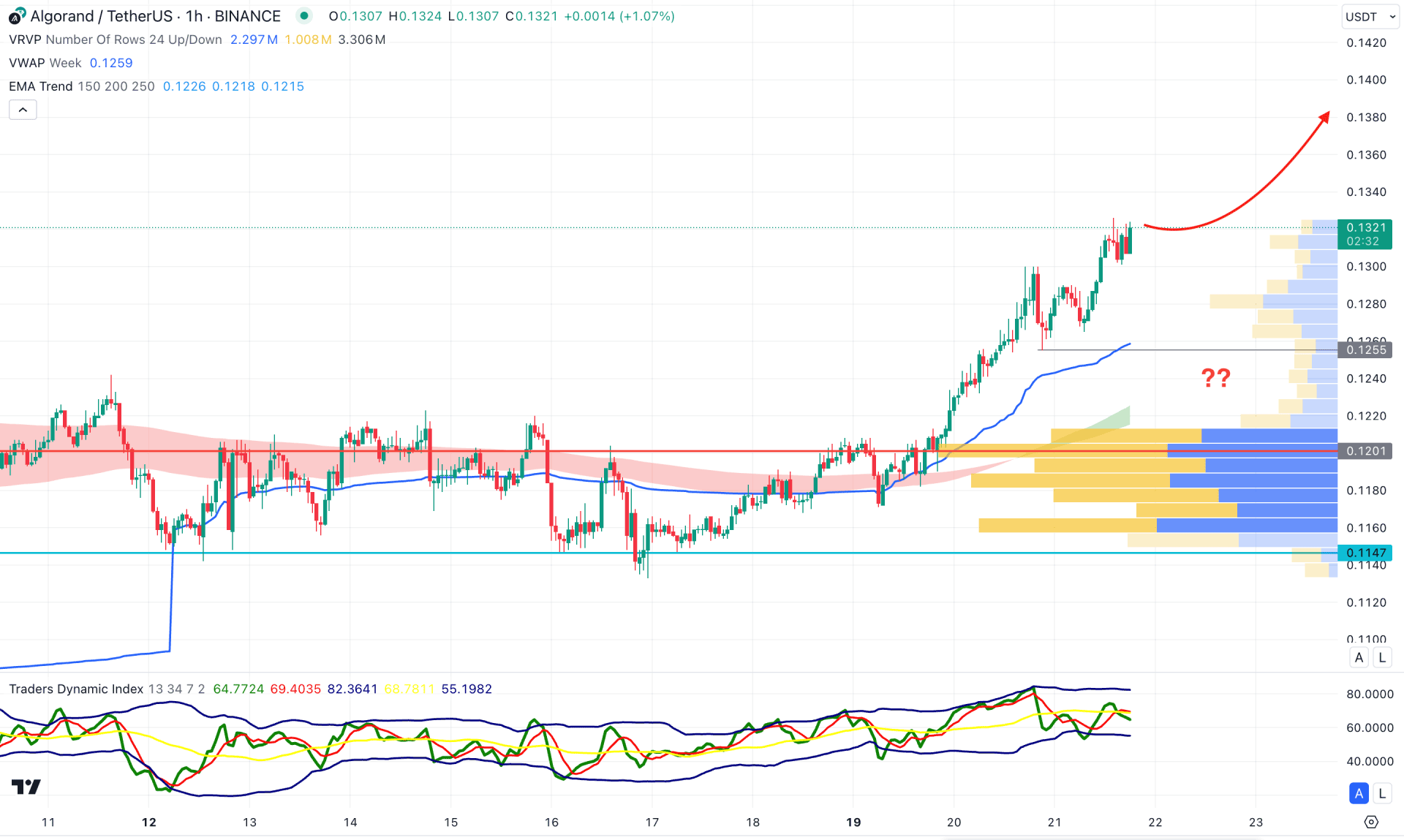1404x840 pixels.
Task: Click the red 0.1201 price line label
Action: click(x=1365, y=451)
